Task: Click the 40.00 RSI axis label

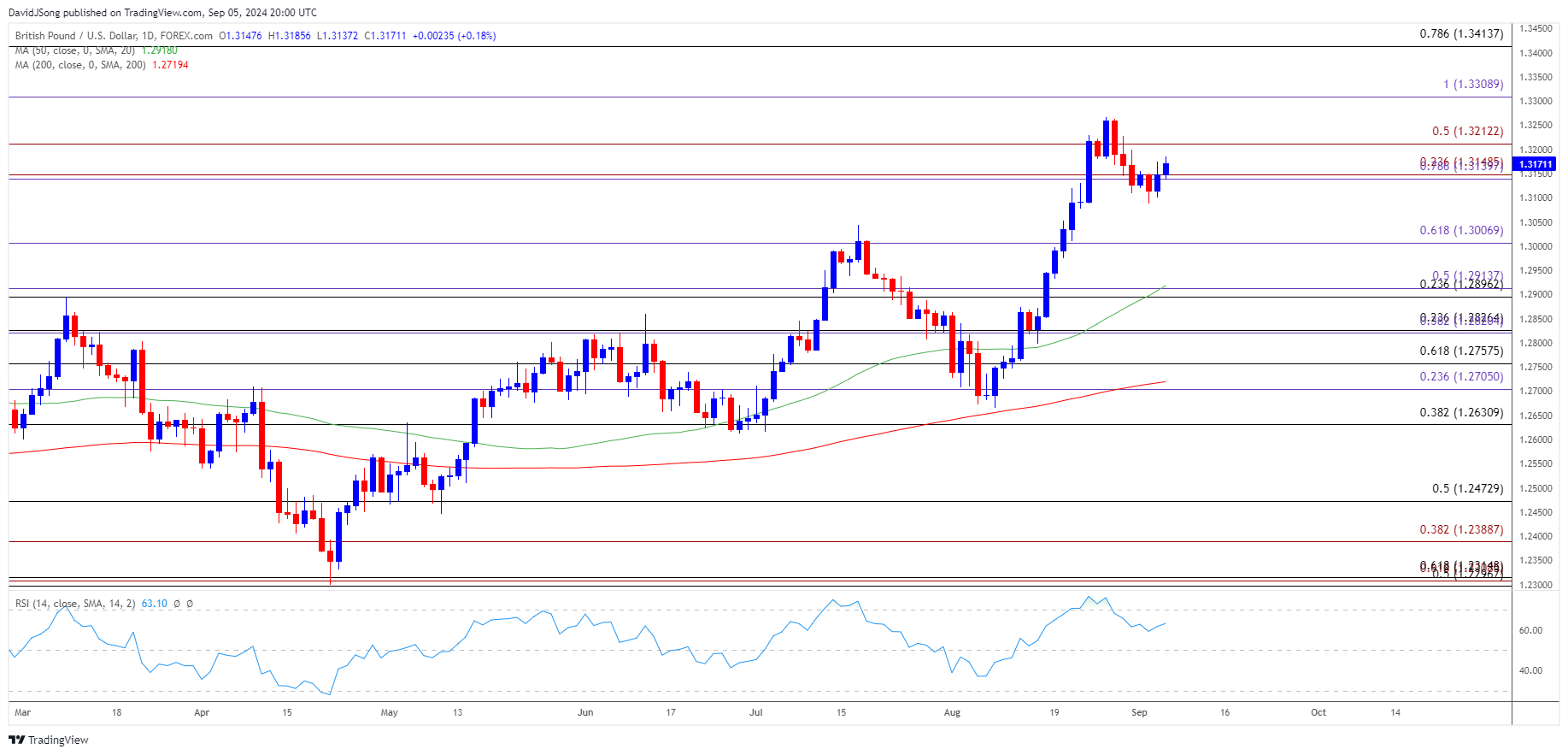Action: click(x=1530, y=670)
